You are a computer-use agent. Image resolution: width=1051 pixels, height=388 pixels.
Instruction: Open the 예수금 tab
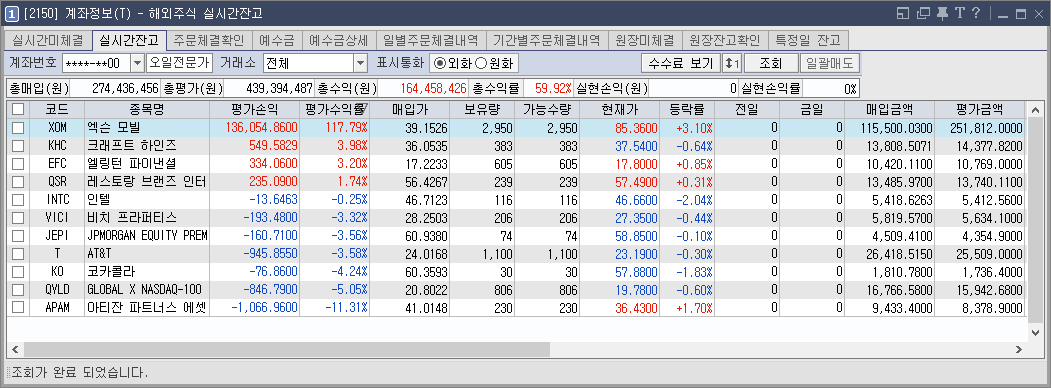tap(277, 40)
